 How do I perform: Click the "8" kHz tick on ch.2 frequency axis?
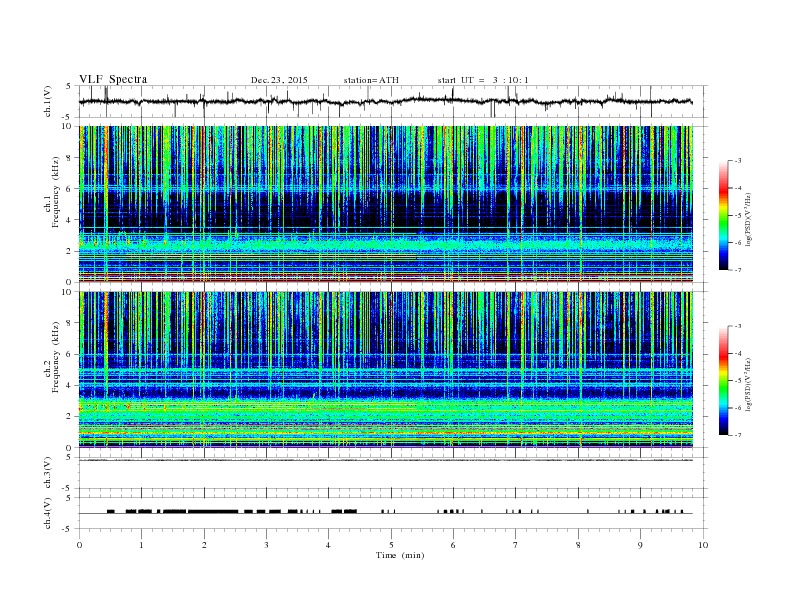tap(70, 323)
